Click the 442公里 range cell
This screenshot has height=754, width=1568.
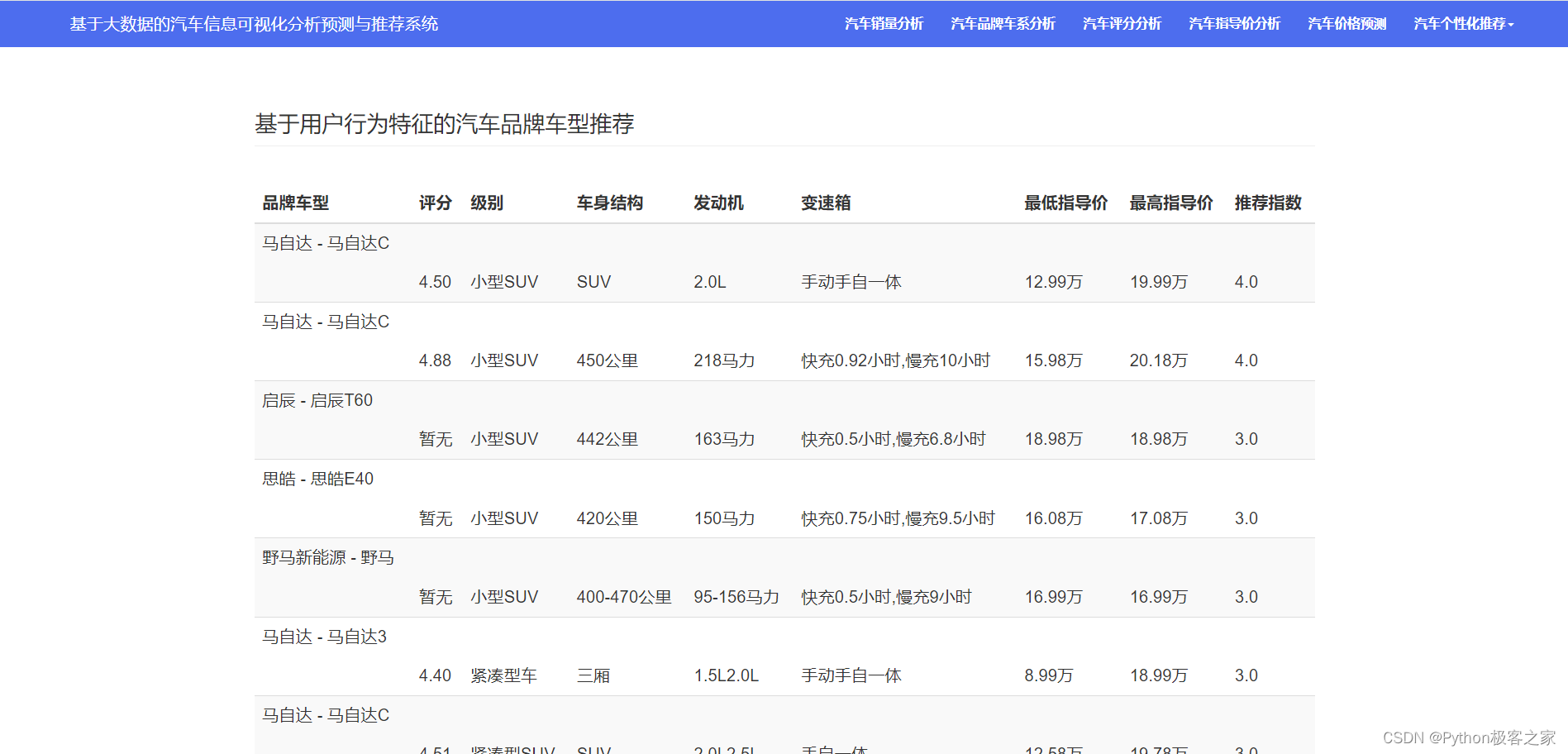608,439
